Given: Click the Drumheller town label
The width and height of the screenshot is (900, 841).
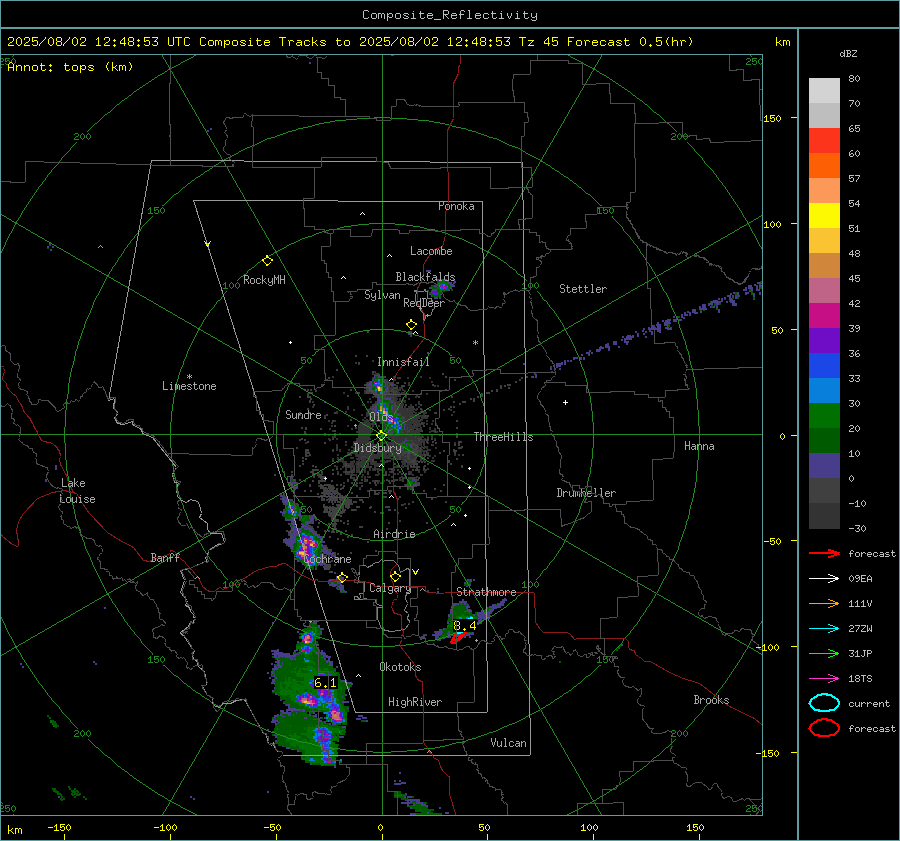Looking at the screenshot, I should 586,493.
